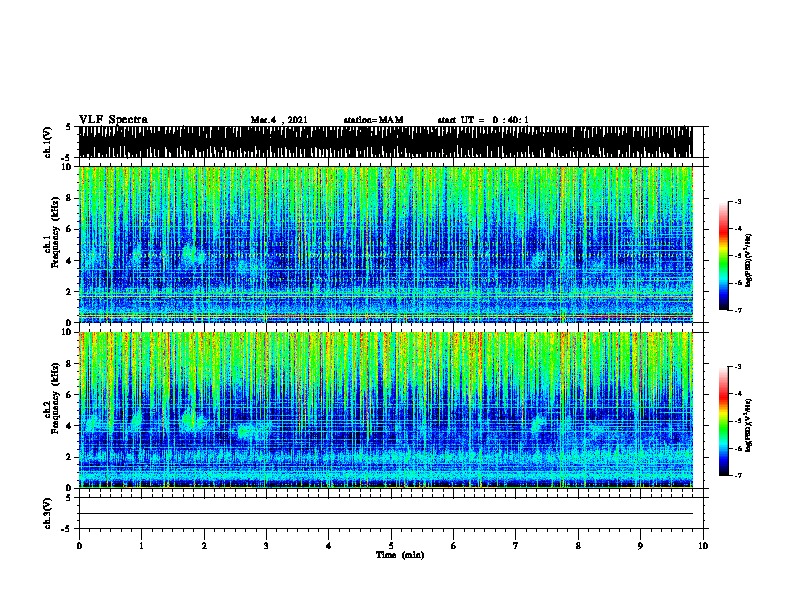
Task: Click the "-7" tick on ch.1 colorbar
Action: [x=738, y=310]
